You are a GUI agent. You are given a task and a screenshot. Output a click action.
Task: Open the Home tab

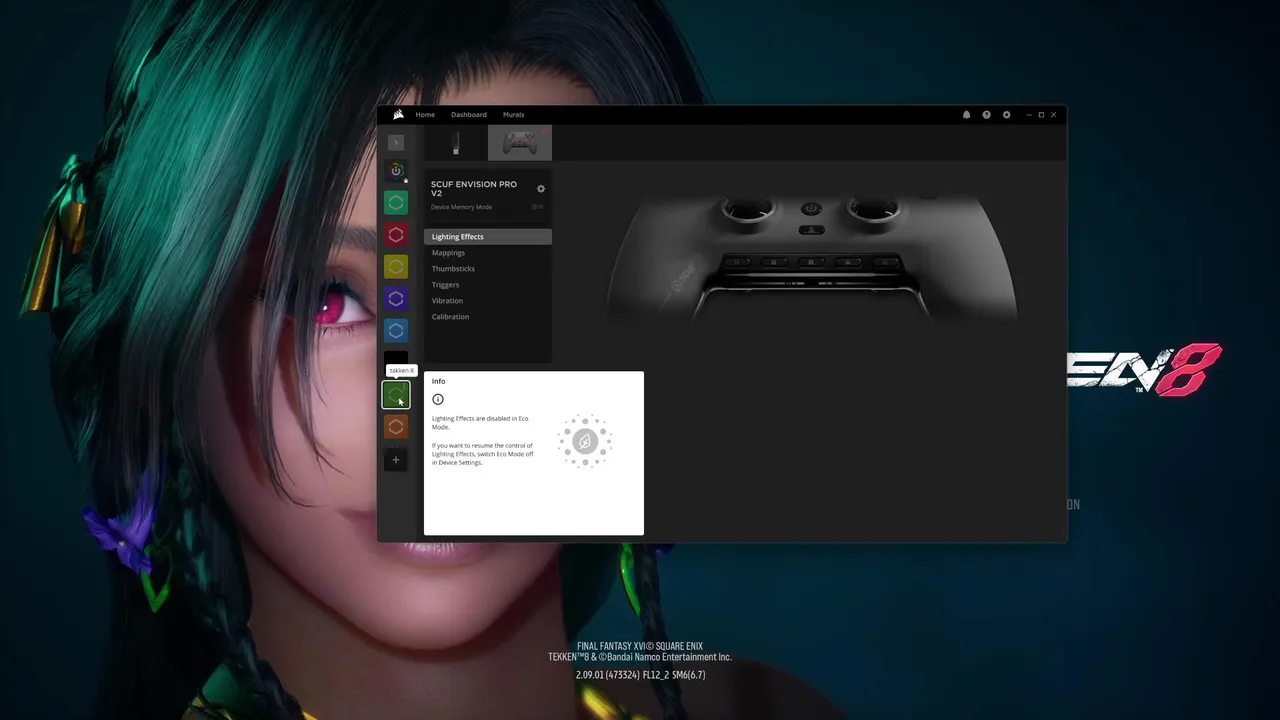coord(425,114)
